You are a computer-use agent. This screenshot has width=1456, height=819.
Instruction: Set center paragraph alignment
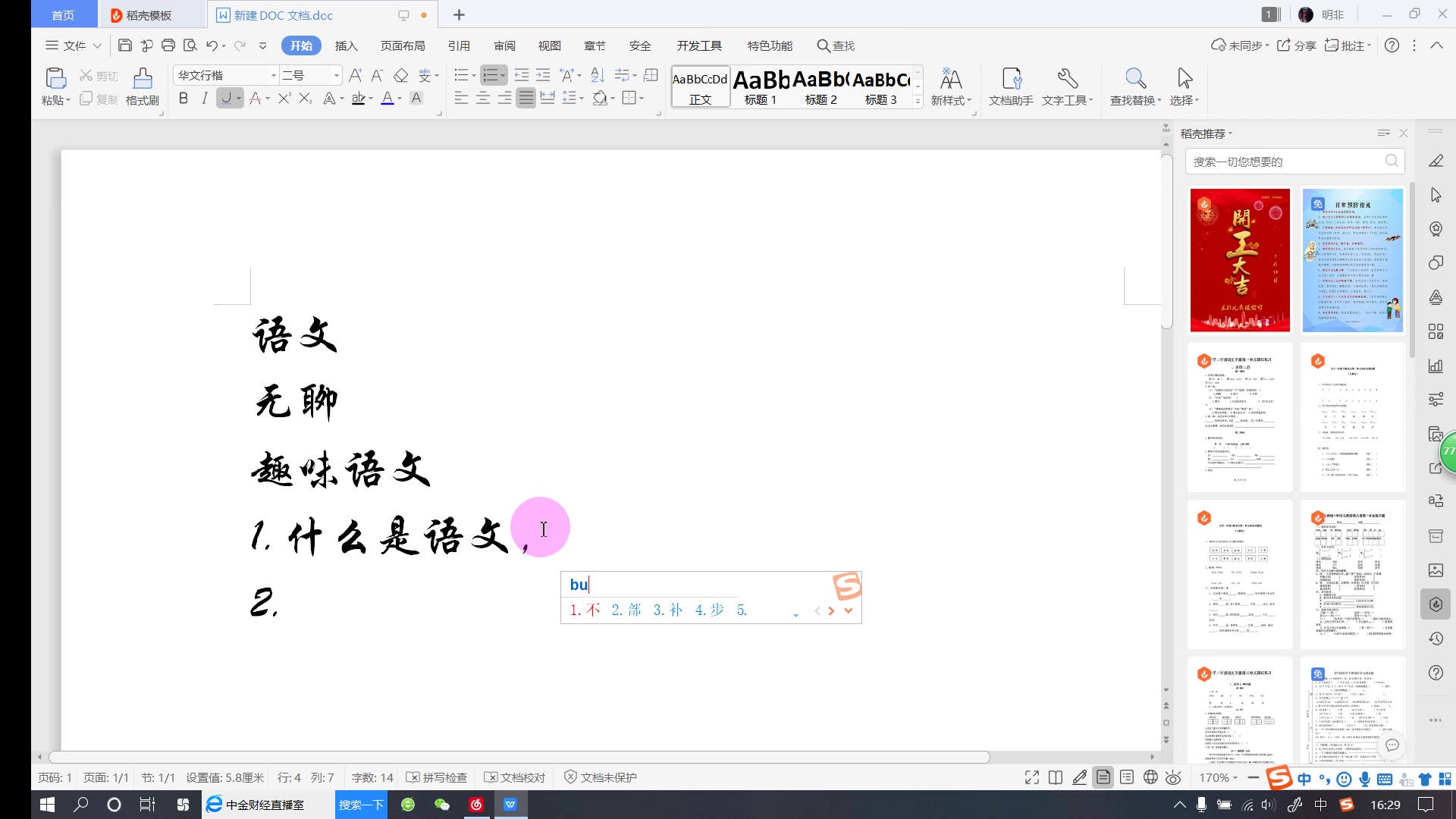point(482,98)
